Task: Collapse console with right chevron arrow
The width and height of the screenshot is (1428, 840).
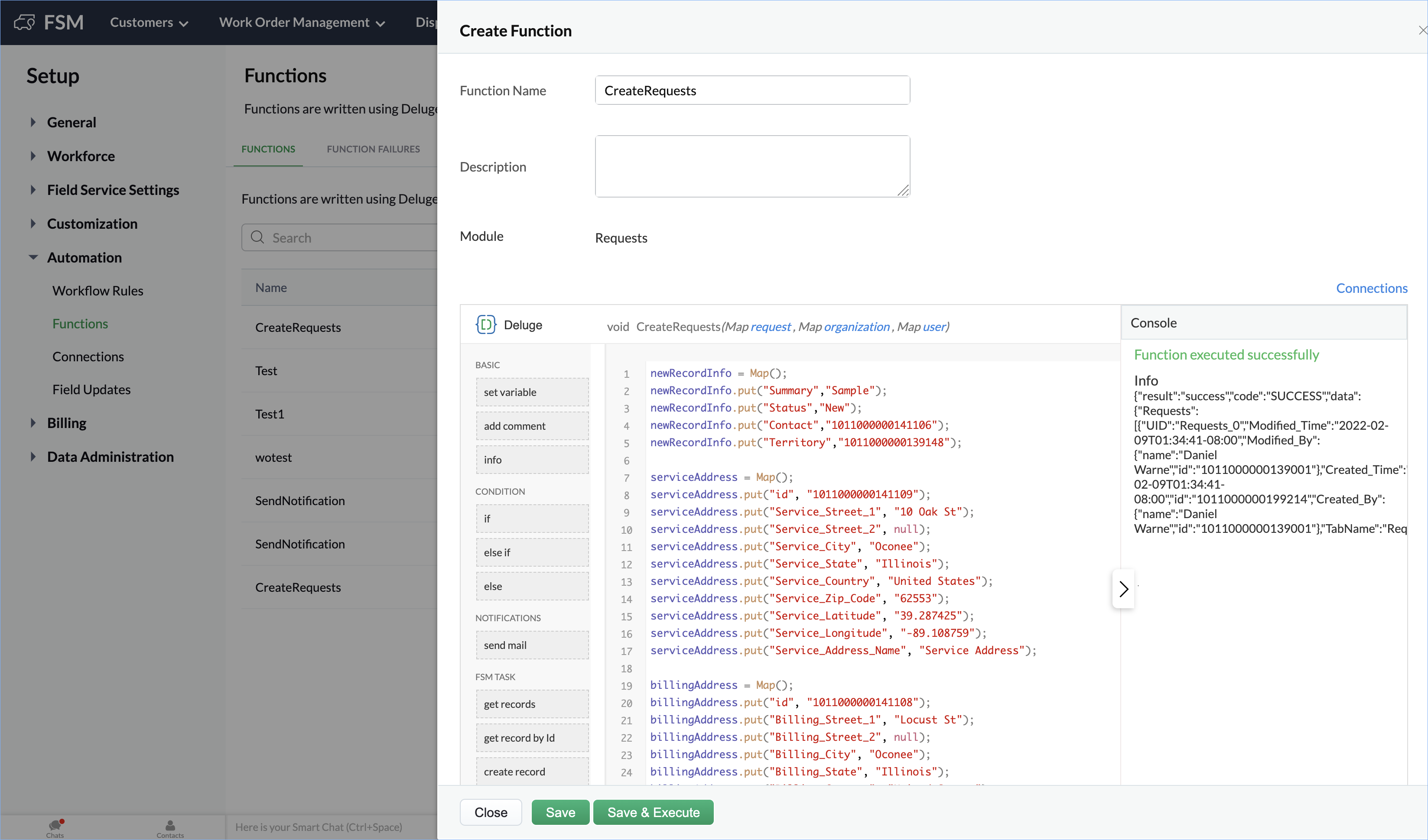Action: (1124, 589)
